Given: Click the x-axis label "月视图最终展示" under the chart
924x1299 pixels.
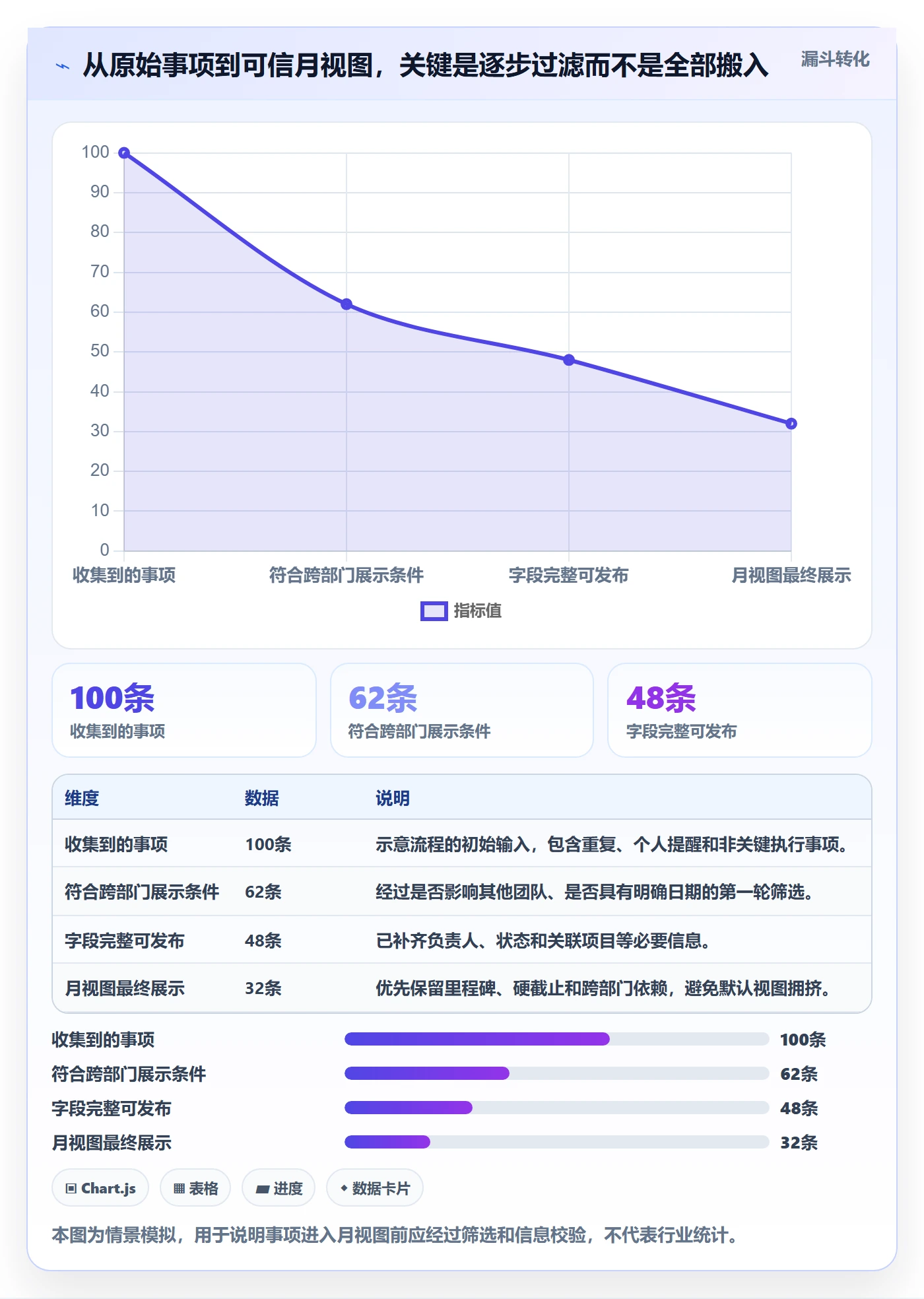Looking at the screenshot, I should pos(791,575).
